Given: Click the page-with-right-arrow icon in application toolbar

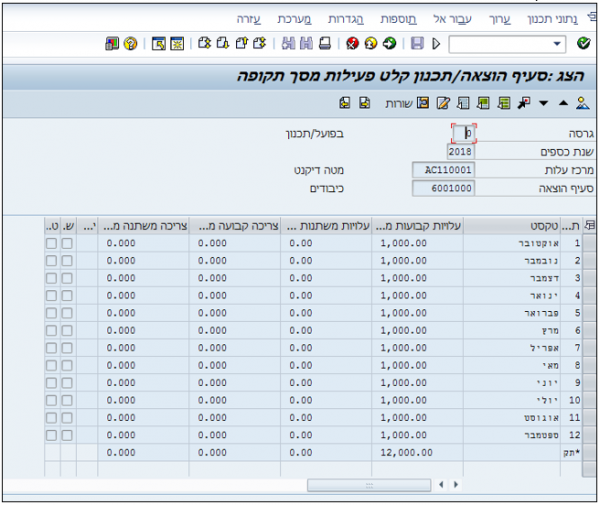Looking at the screenshot, I should 365,103.
